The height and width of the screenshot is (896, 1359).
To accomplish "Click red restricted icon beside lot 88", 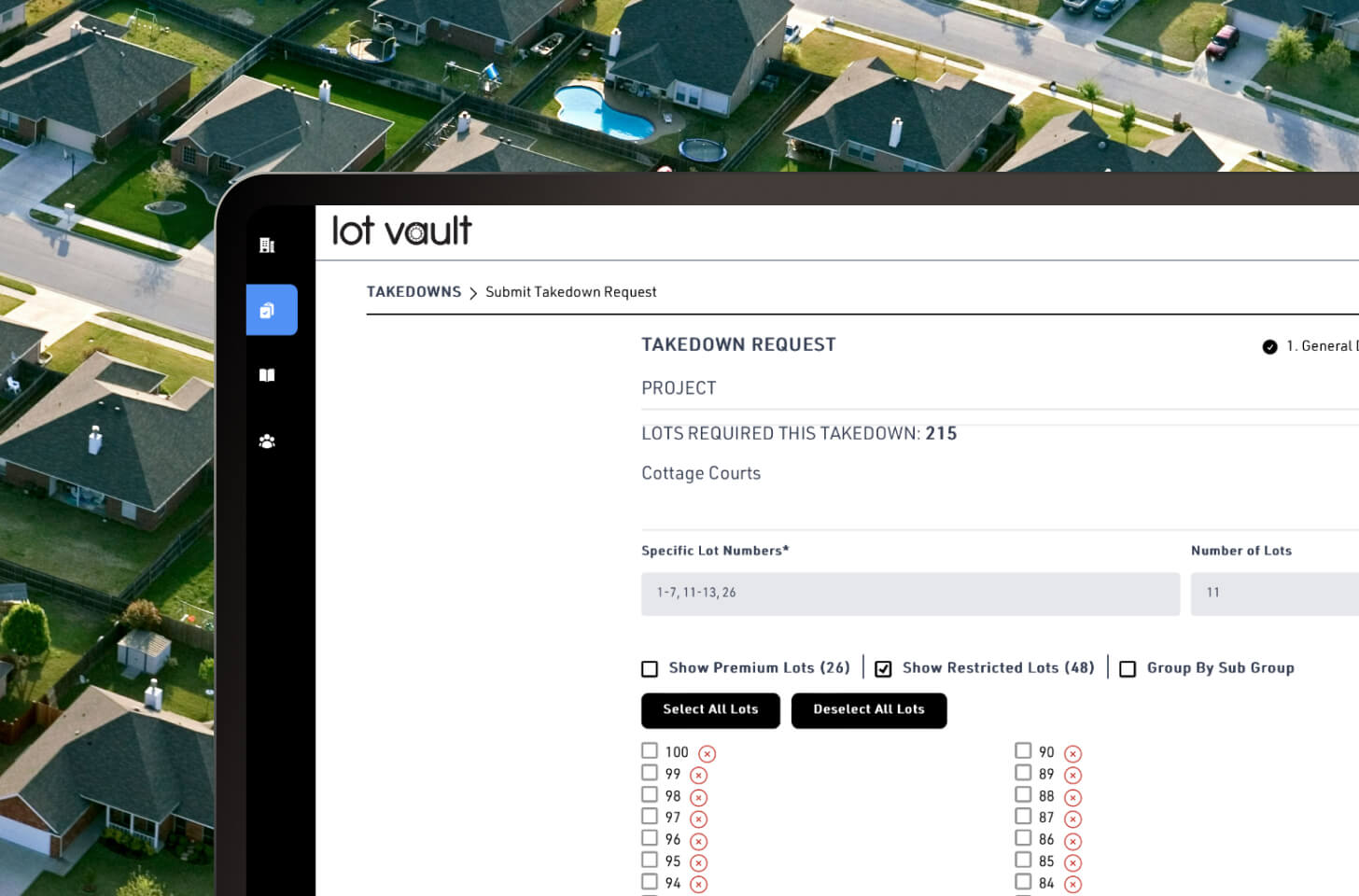I will coord(1073,797).
